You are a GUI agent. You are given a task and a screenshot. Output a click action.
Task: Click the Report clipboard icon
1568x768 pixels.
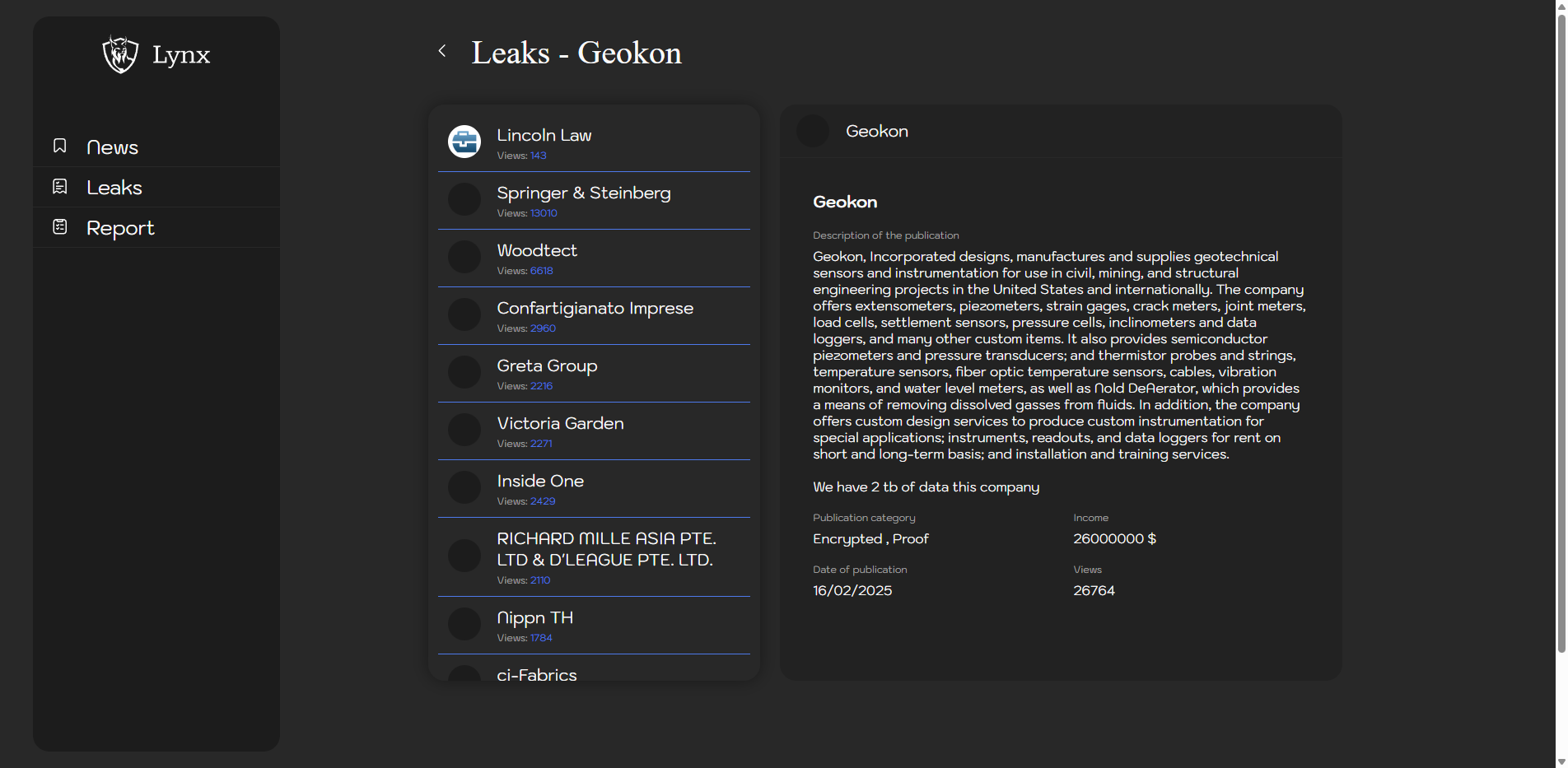(x=60, y=226)
